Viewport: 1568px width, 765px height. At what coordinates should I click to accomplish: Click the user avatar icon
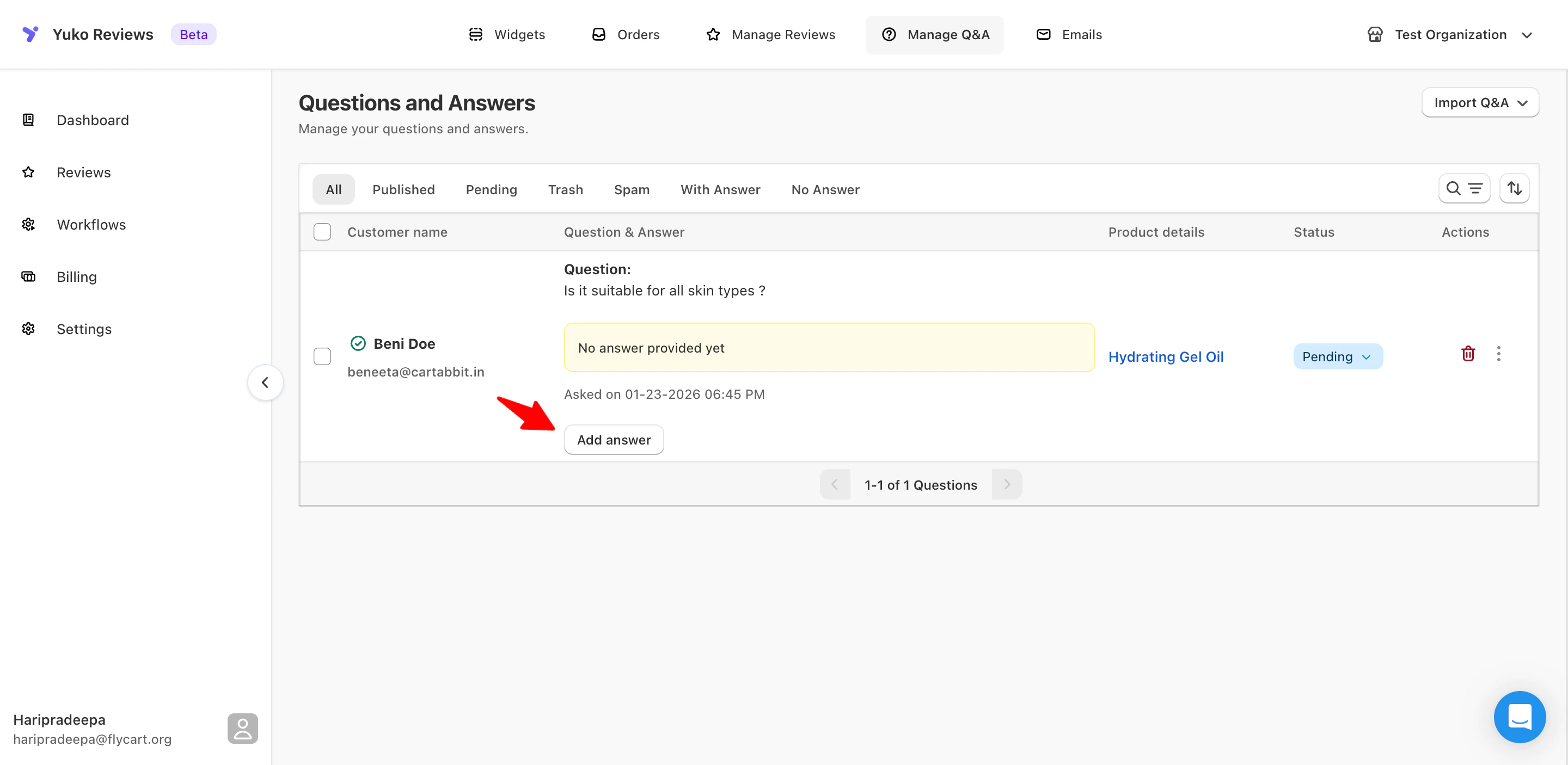pyautogui.click(x=242, y=729)
